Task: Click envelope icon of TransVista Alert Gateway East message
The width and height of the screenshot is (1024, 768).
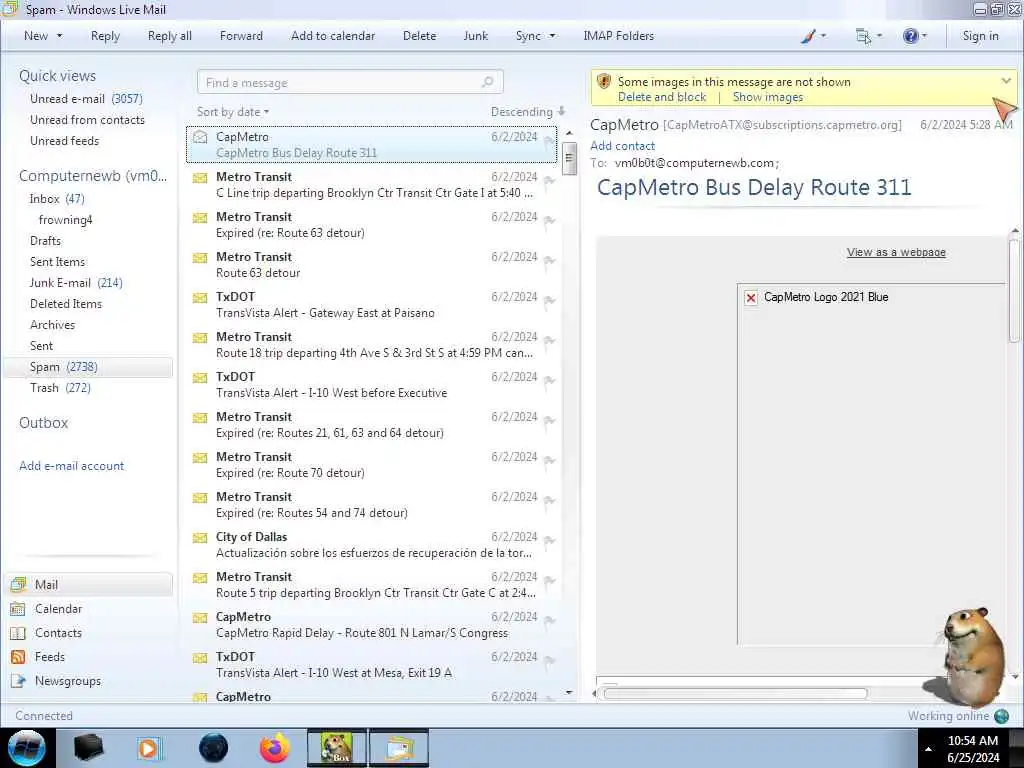Action: click(200, 298)
